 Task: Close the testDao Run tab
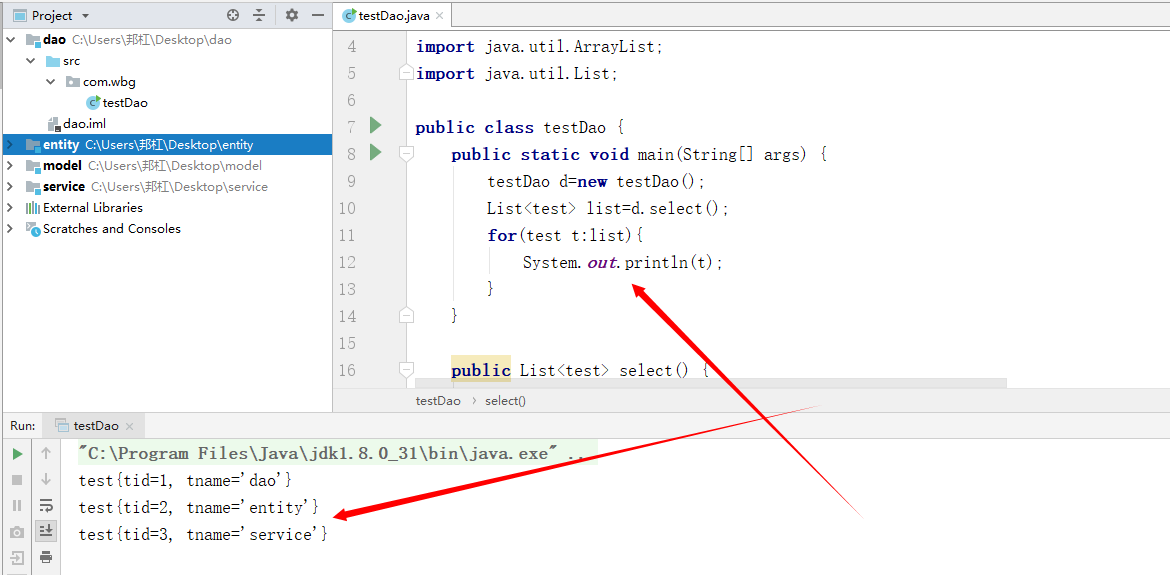[x=129, y=427]
